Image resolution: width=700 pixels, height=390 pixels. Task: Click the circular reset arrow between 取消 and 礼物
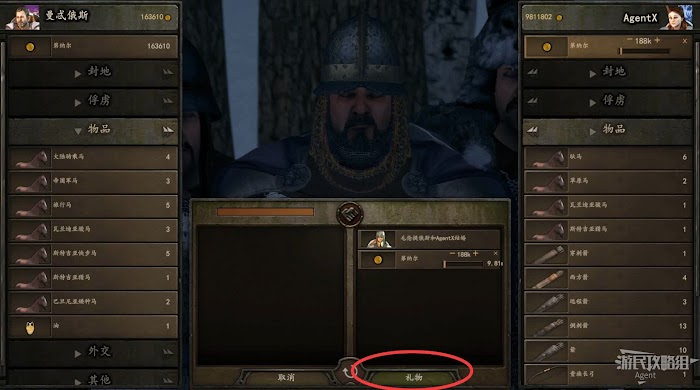click(x=348, y=372)
